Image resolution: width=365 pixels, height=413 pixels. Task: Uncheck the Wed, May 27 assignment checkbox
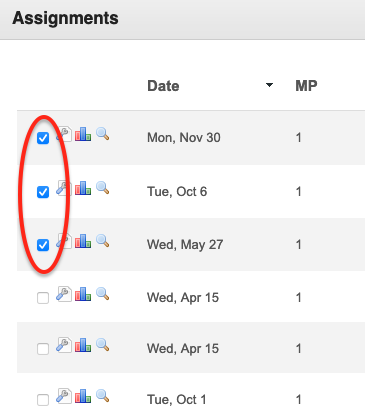pyautogui.click(x=43, y=245)
